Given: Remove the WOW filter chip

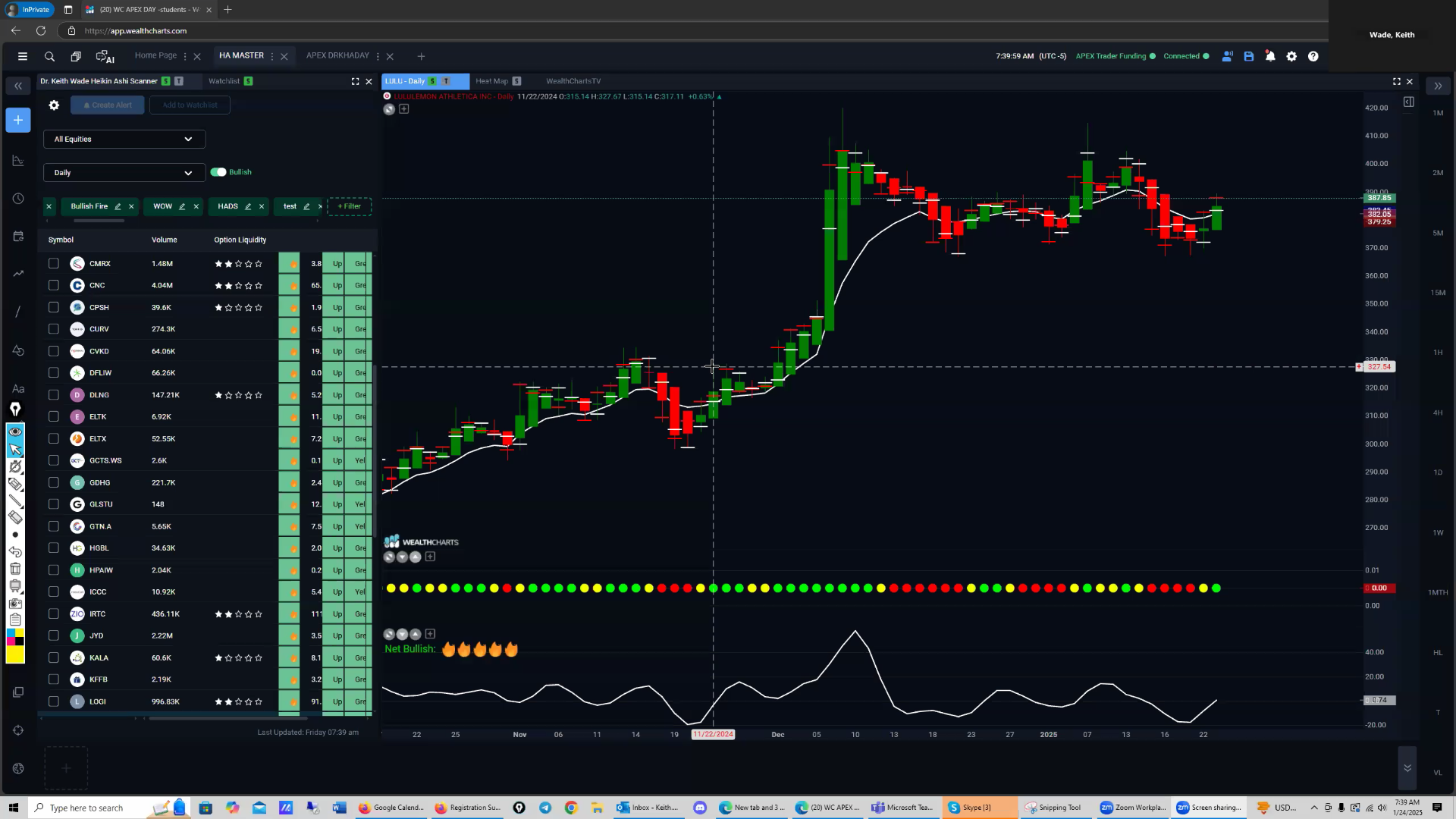Looking at the screenshot, I should [x=196, y=206].
